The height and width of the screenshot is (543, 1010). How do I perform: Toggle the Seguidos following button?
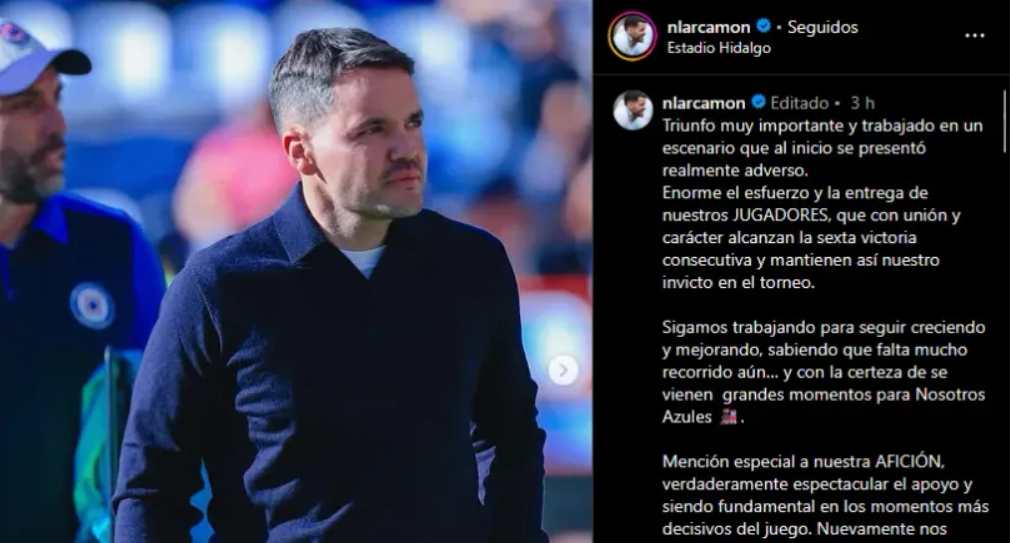point(823,27)
